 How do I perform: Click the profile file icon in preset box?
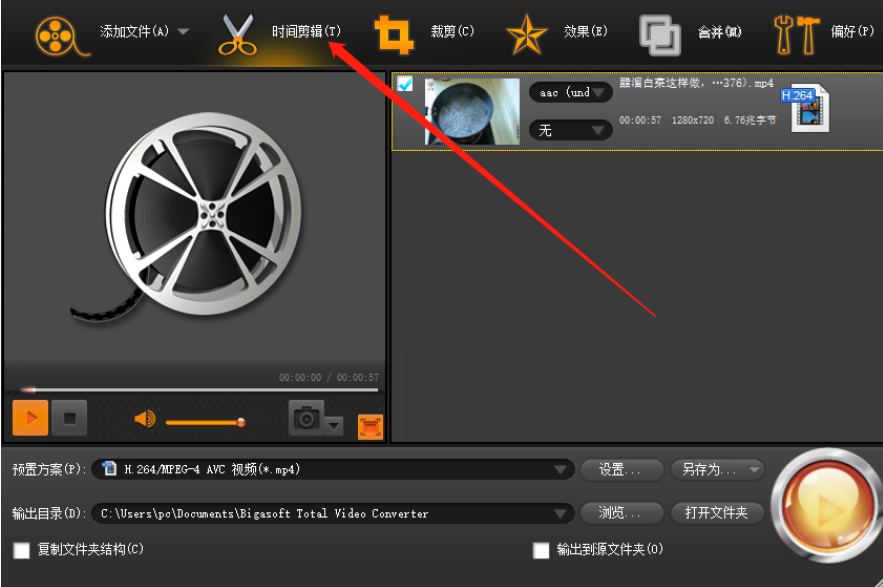(109, 468)
